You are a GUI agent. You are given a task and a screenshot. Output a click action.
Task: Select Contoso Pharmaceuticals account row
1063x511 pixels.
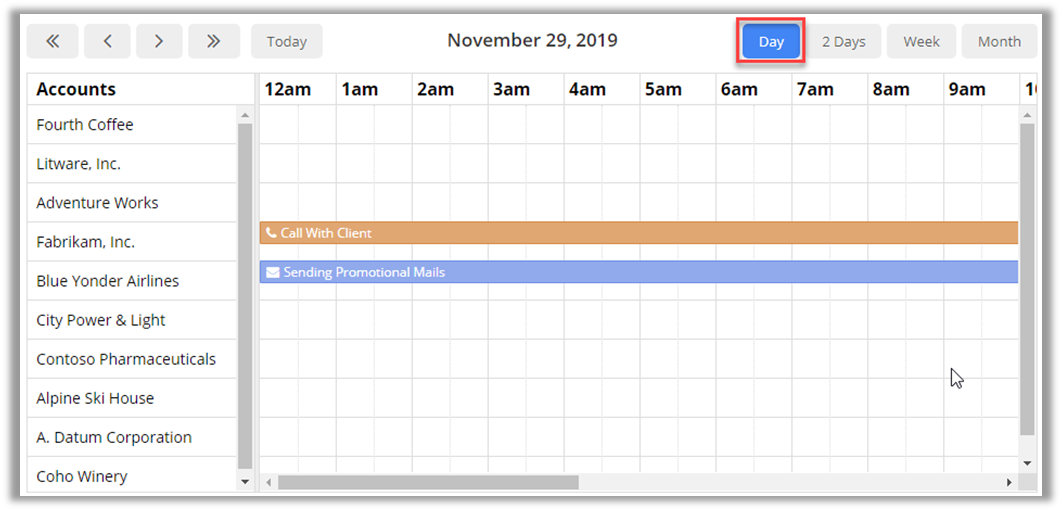tap(126, 359)
